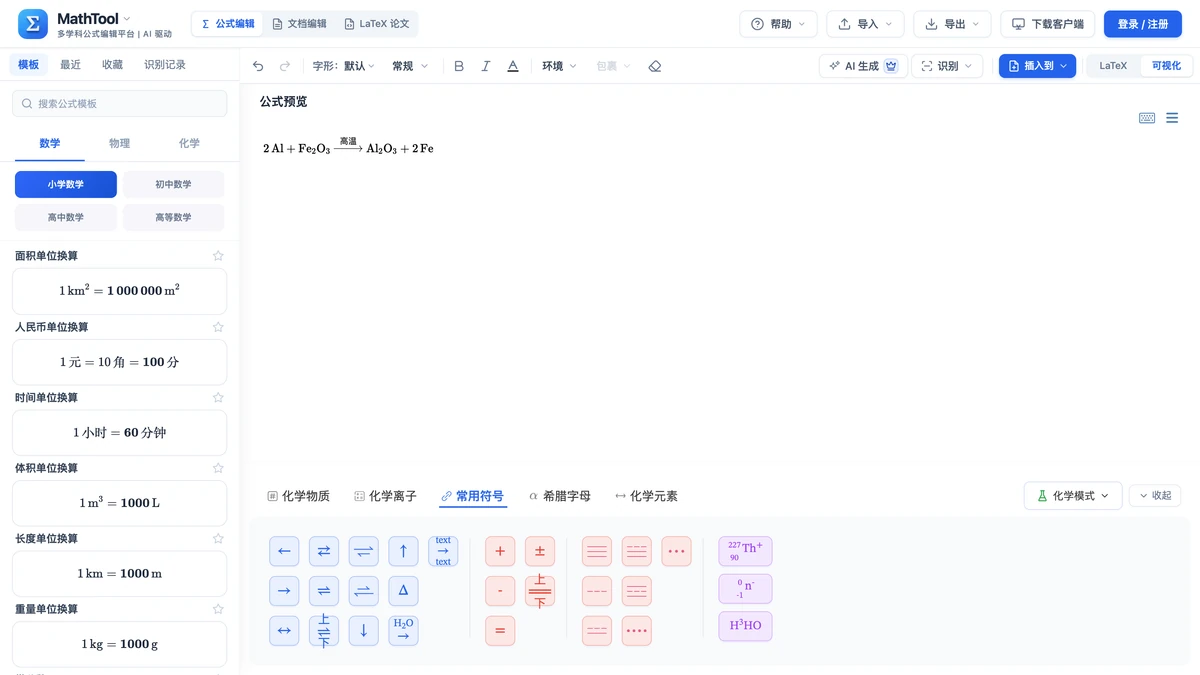Switch to 可视化 view mode
The width and height of the screenshot is (1200, 675).
[x=1166, y=66]
